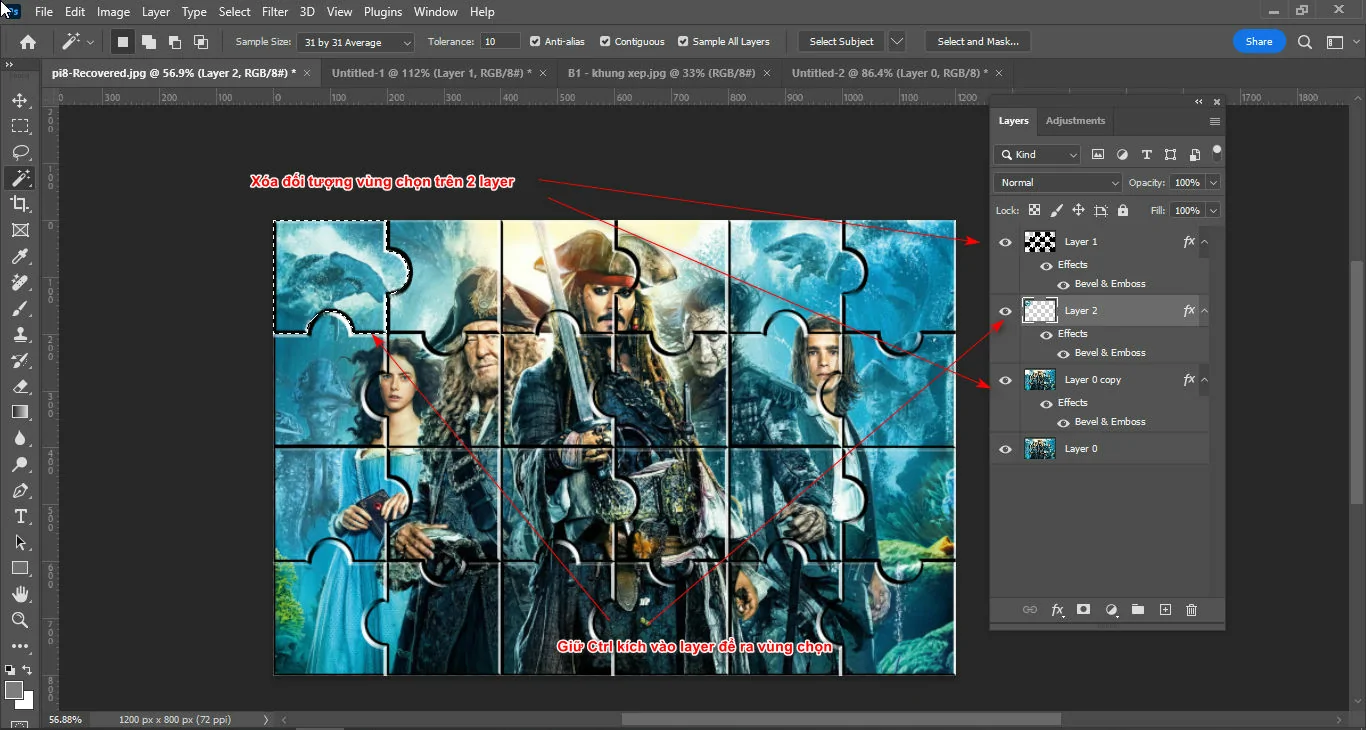1366x730 pixels.
Task: Enable the Anti-alias option
Action: tap(536, 41)
